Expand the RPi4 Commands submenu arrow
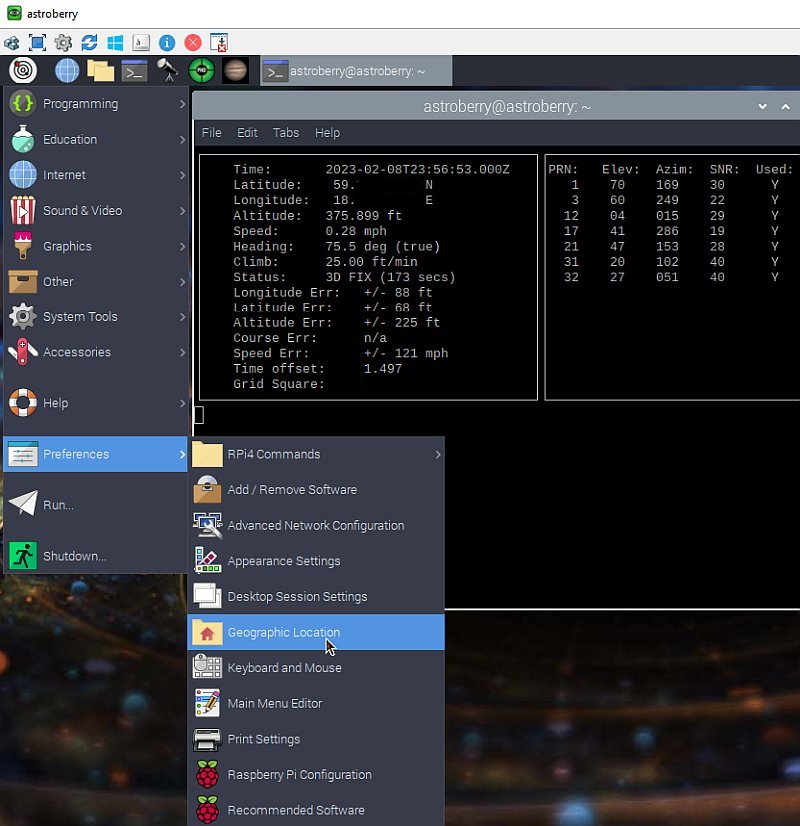The height and width of the screenshot is (826, 800). tap(438, 454)
